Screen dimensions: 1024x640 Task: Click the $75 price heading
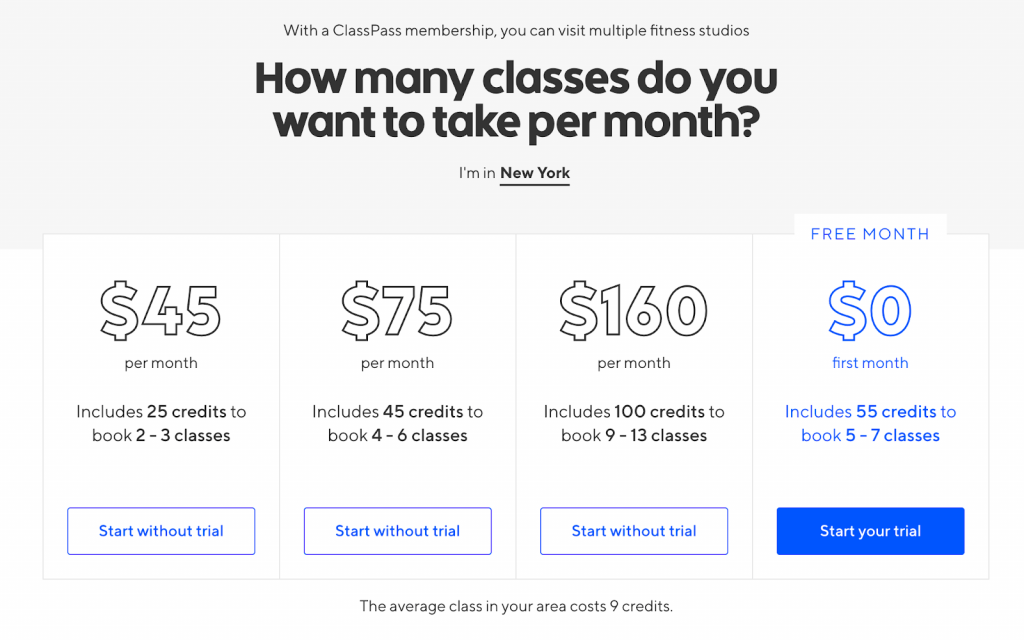pos(397,311)
